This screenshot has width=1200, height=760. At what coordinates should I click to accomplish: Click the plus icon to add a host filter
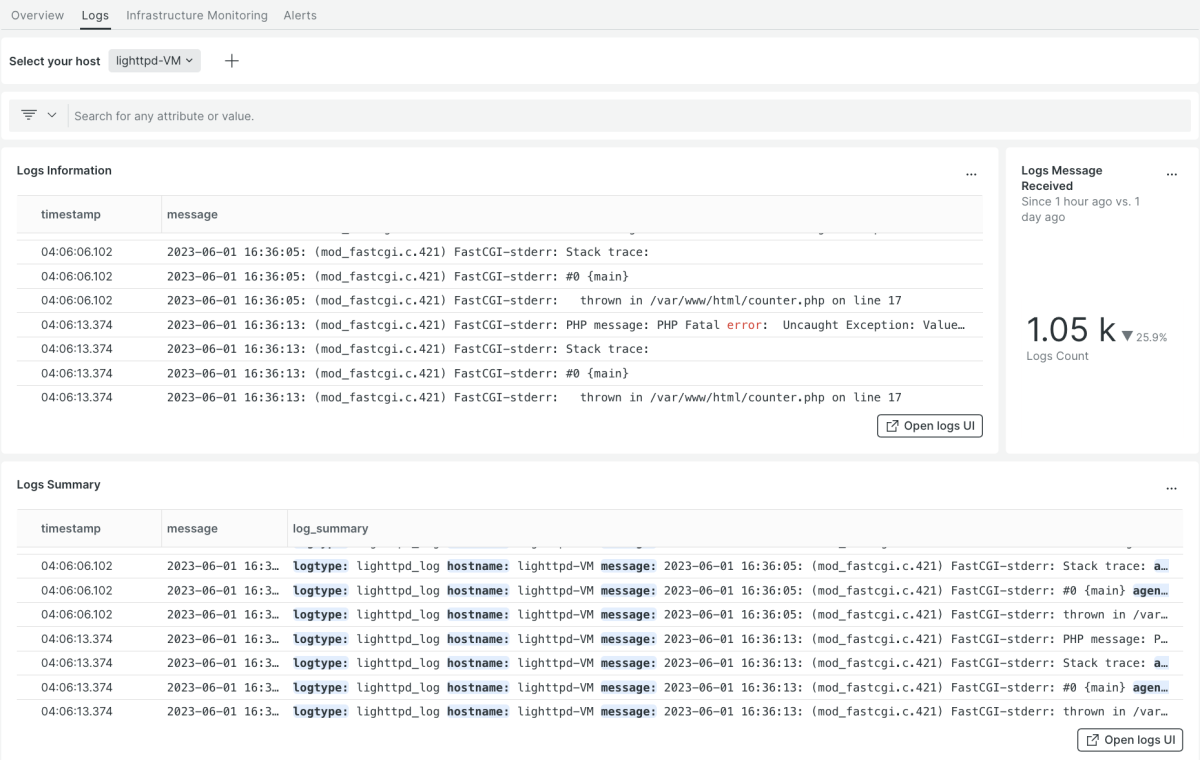coord(232,61)
